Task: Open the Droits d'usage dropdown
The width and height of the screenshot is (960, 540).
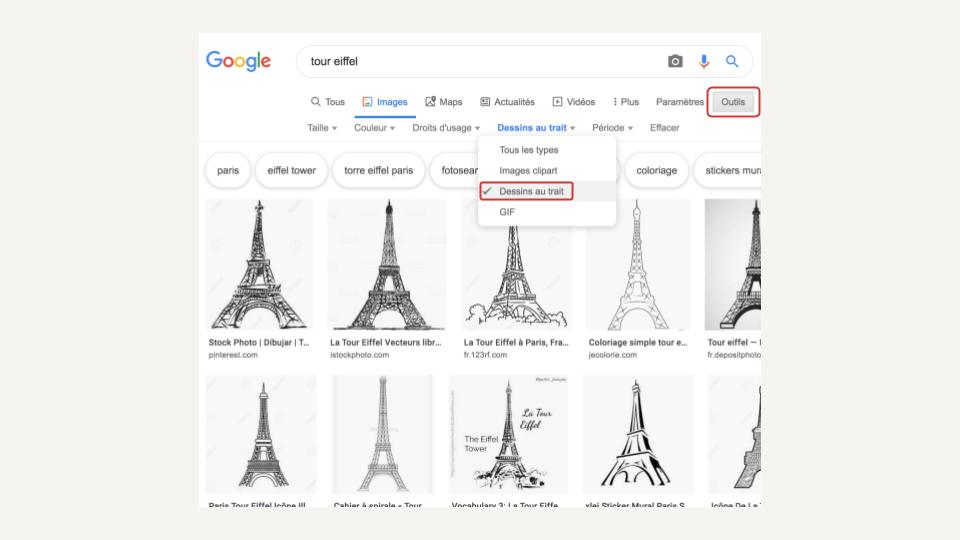Action: pyautogui.click(x=446, y=127)
